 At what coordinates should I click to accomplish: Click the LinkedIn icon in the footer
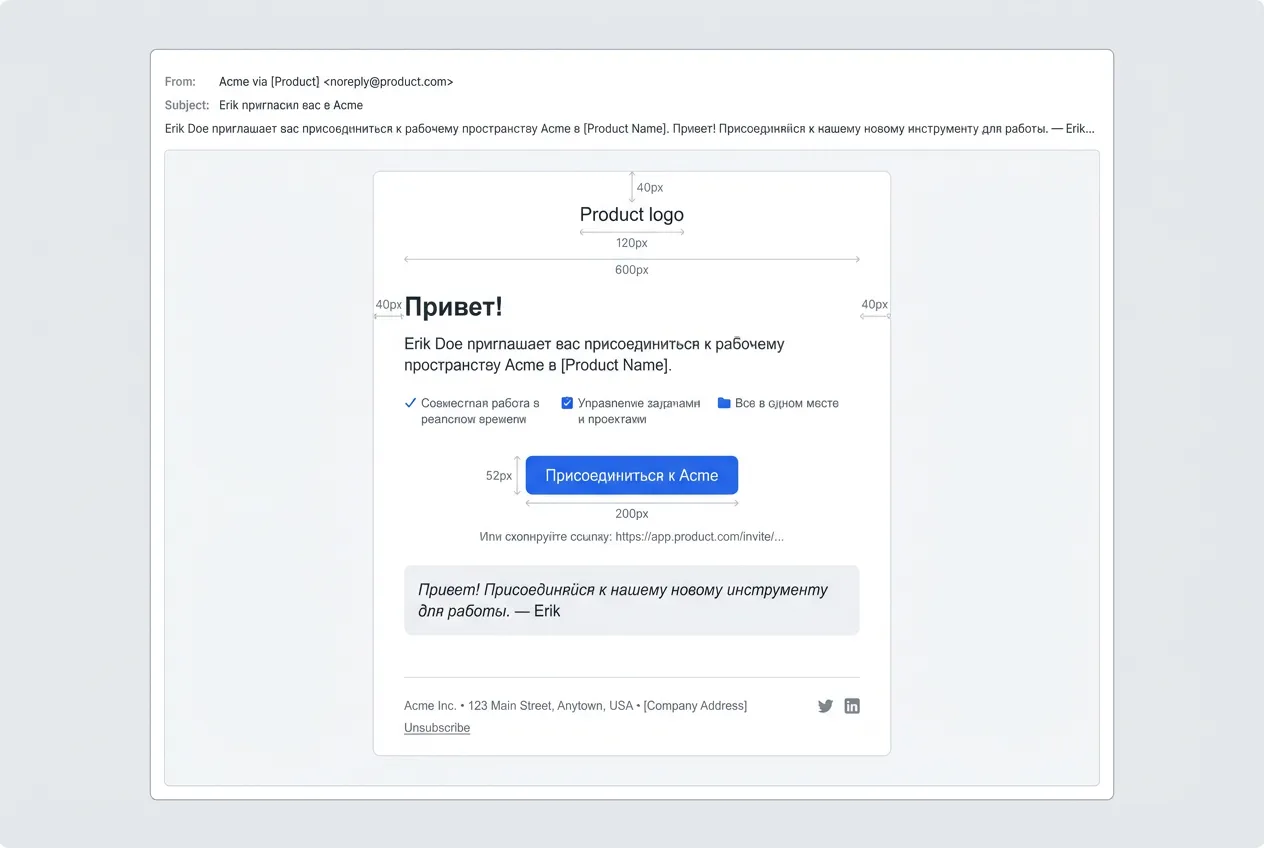tap(852, 706)
